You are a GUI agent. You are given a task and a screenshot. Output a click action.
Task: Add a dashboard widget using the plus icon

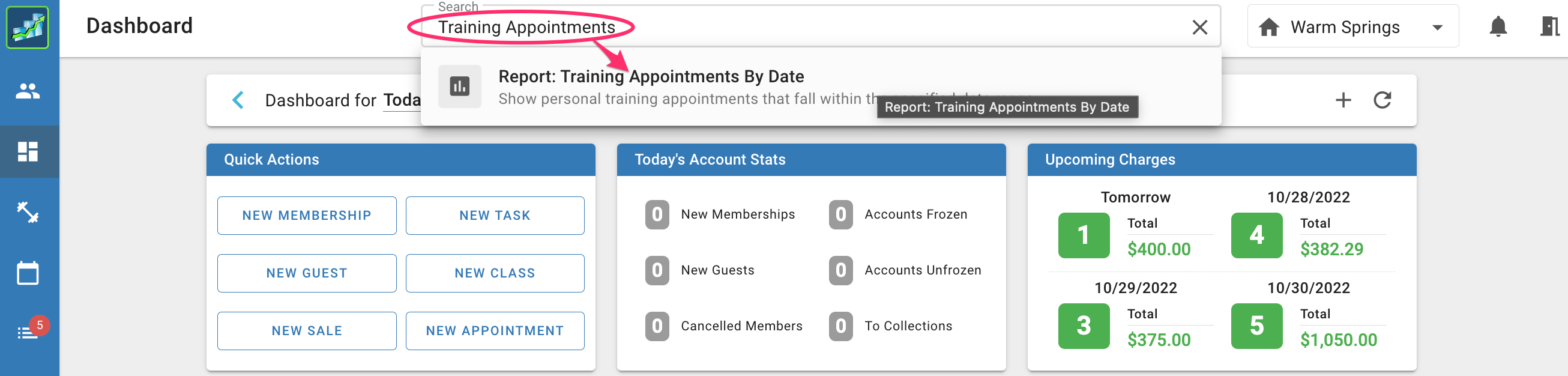tap(1343, 100)
